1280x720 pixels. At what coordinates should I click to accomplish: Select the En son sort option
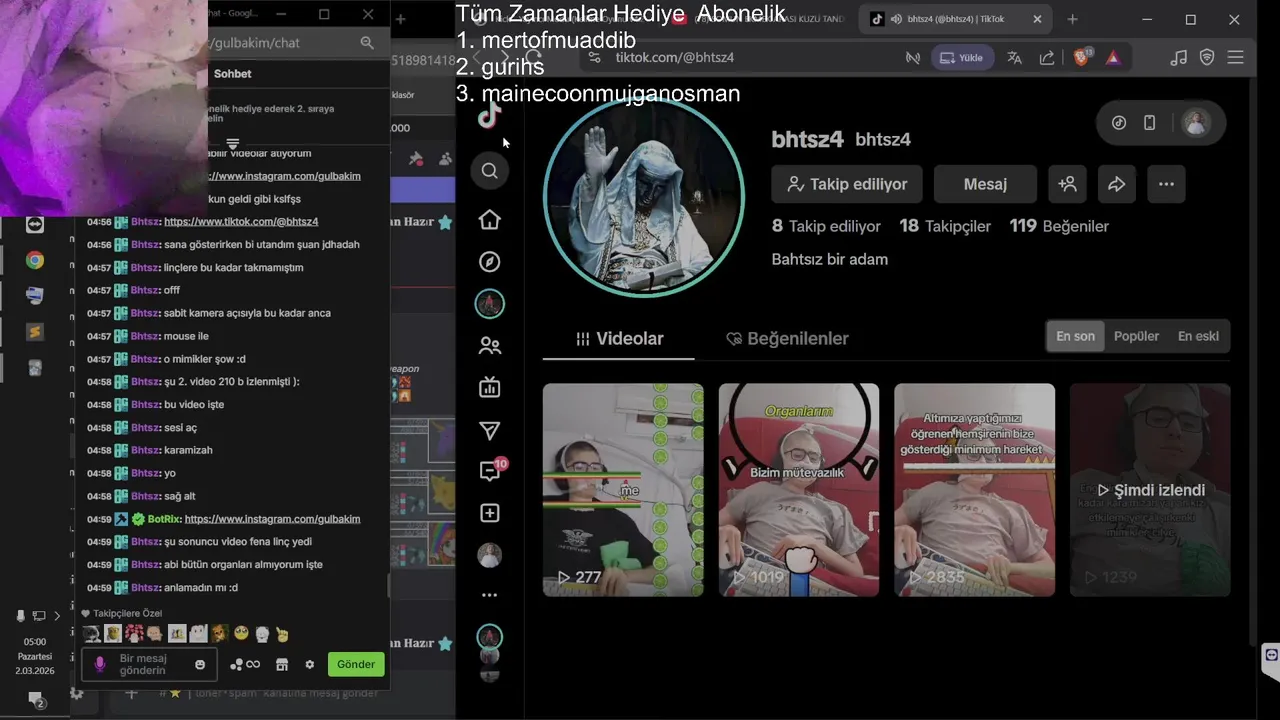1076,336
